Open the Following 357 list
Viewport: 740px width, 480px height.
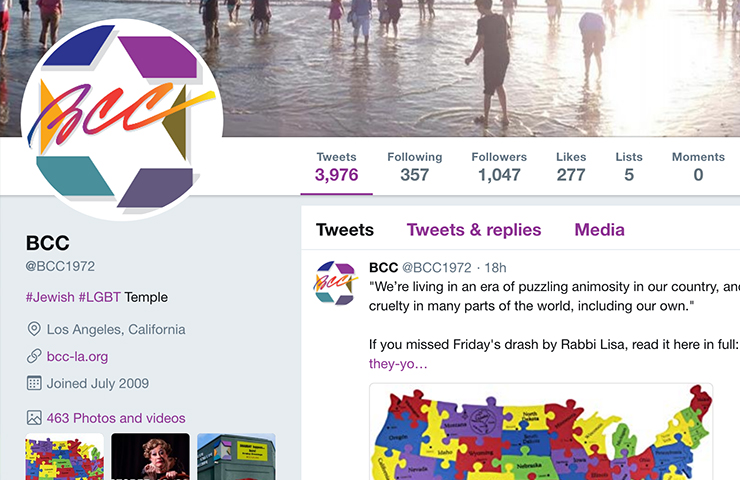414,167
